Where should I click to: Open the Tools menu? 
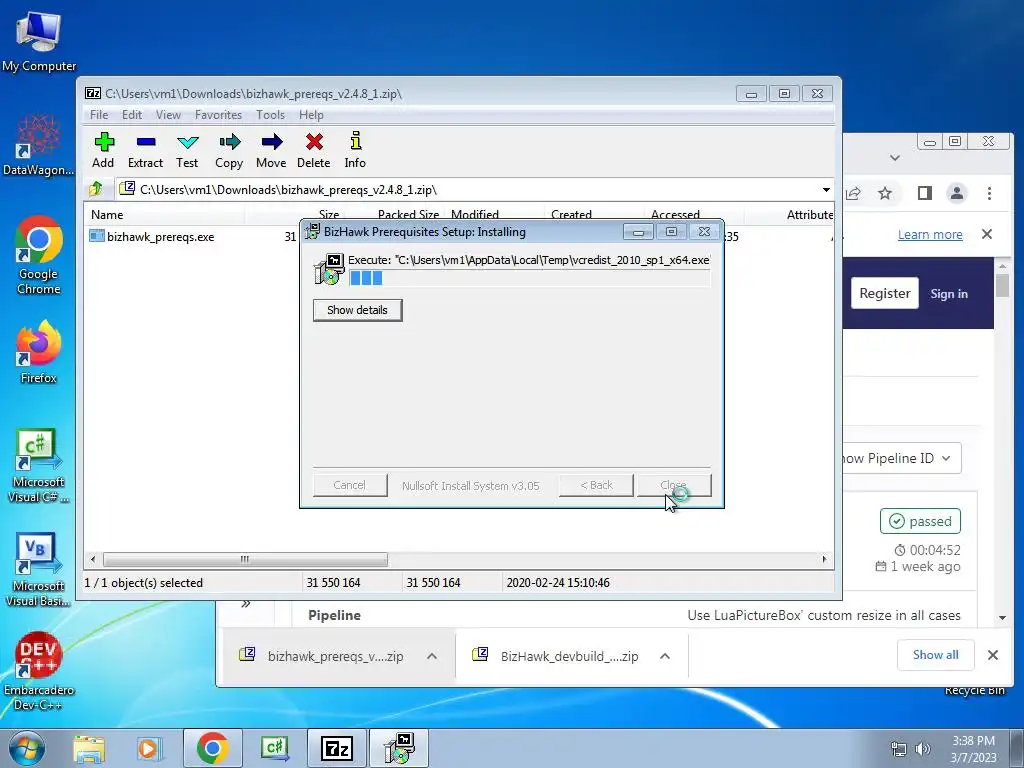point(270,115)
